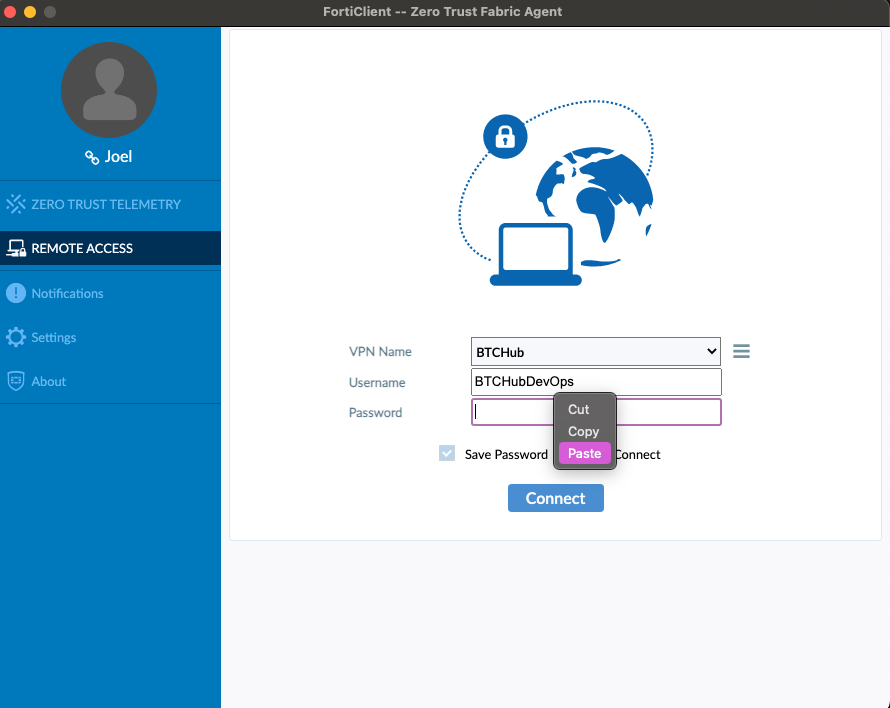Choose Paste from the context menu
The height and width of the screenshot is (708, 890).
pos(585,454)
